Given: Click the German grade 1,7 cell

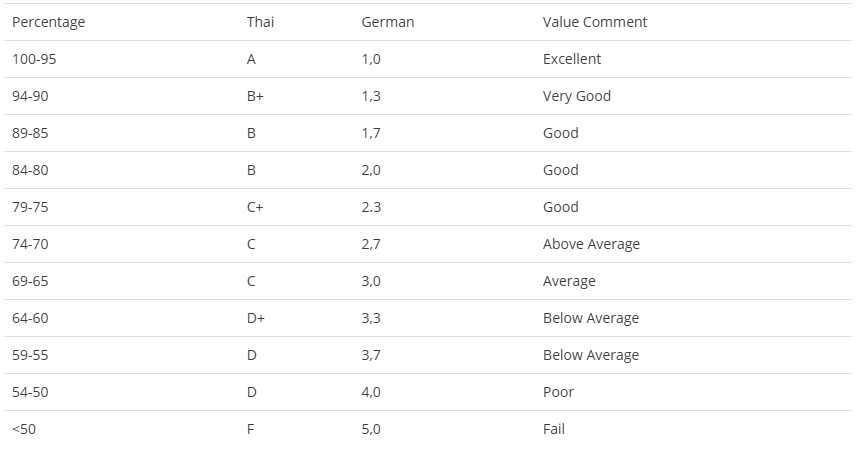Looking at the screenshot, I should (x=371, y=133).
